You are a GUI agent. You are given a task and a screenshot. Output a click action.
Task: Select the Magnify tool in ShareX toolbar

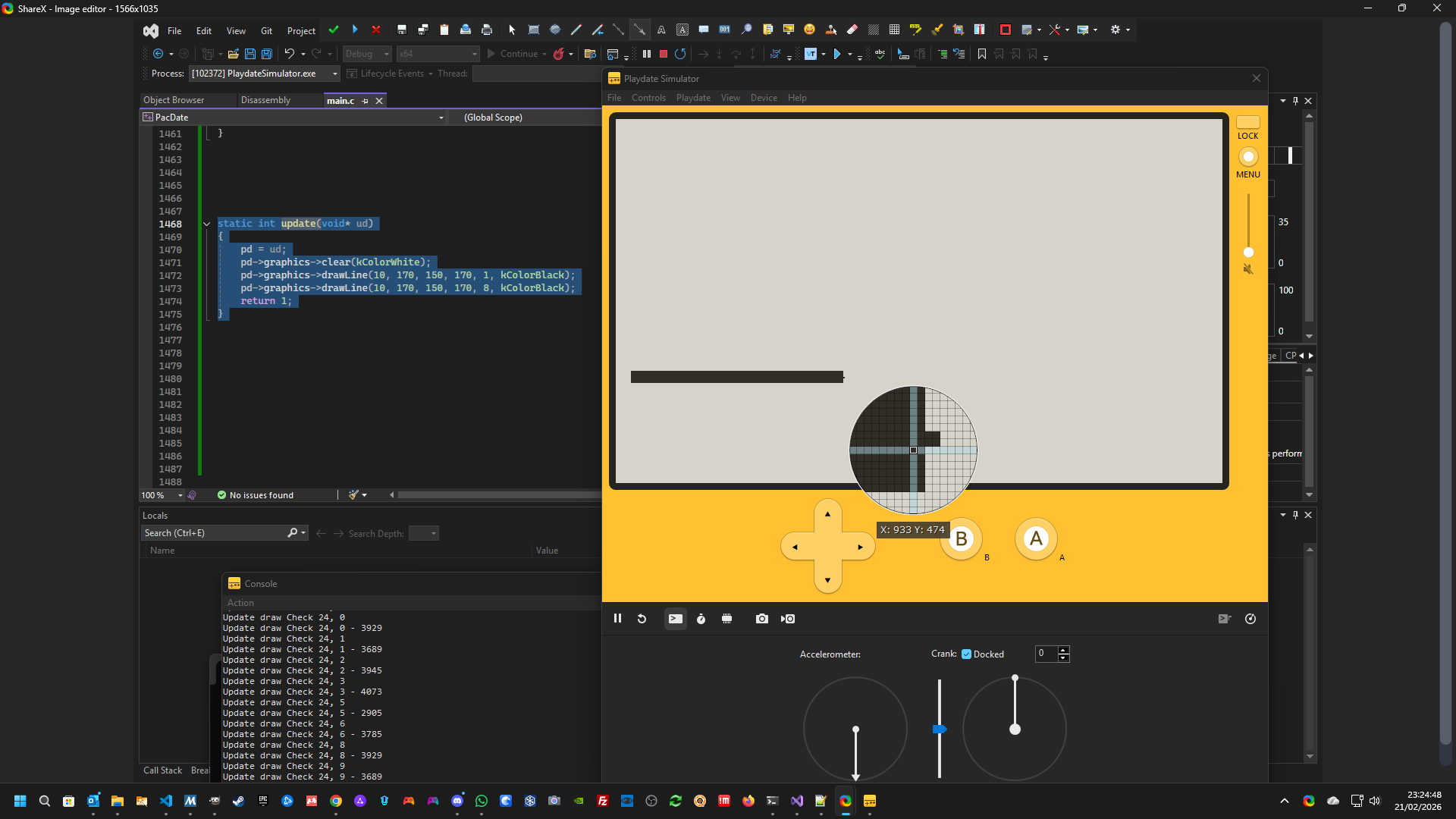pyautogui.click(x=746, y=30)
